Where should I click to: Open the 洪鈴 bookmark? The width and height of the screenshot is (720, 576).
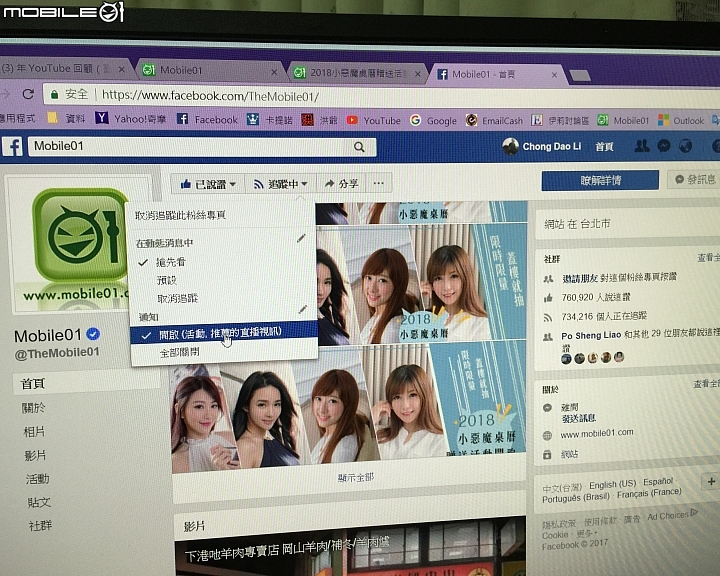[x=320, y=120]
